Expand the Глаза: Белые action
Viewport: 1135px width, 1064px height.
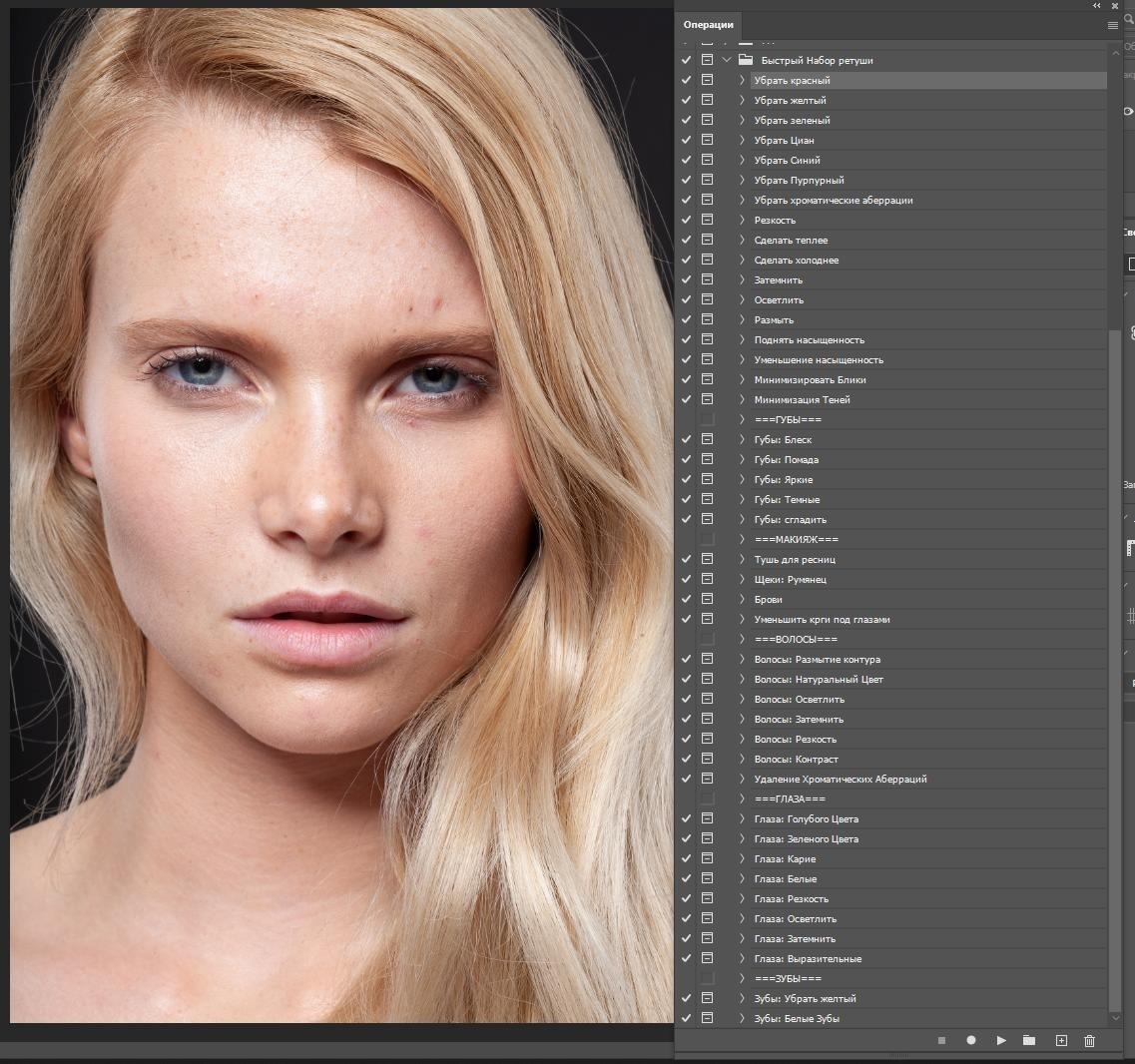tap(742, 878)
